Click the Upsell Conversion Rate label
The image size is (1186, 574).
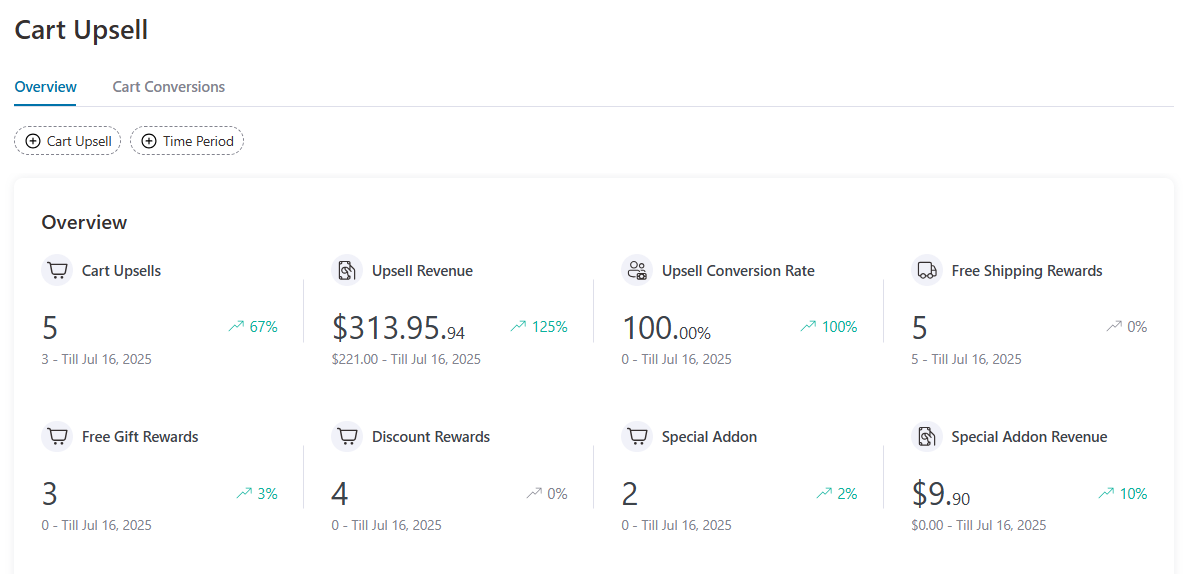pyautogui.click(x=738, y=271)
